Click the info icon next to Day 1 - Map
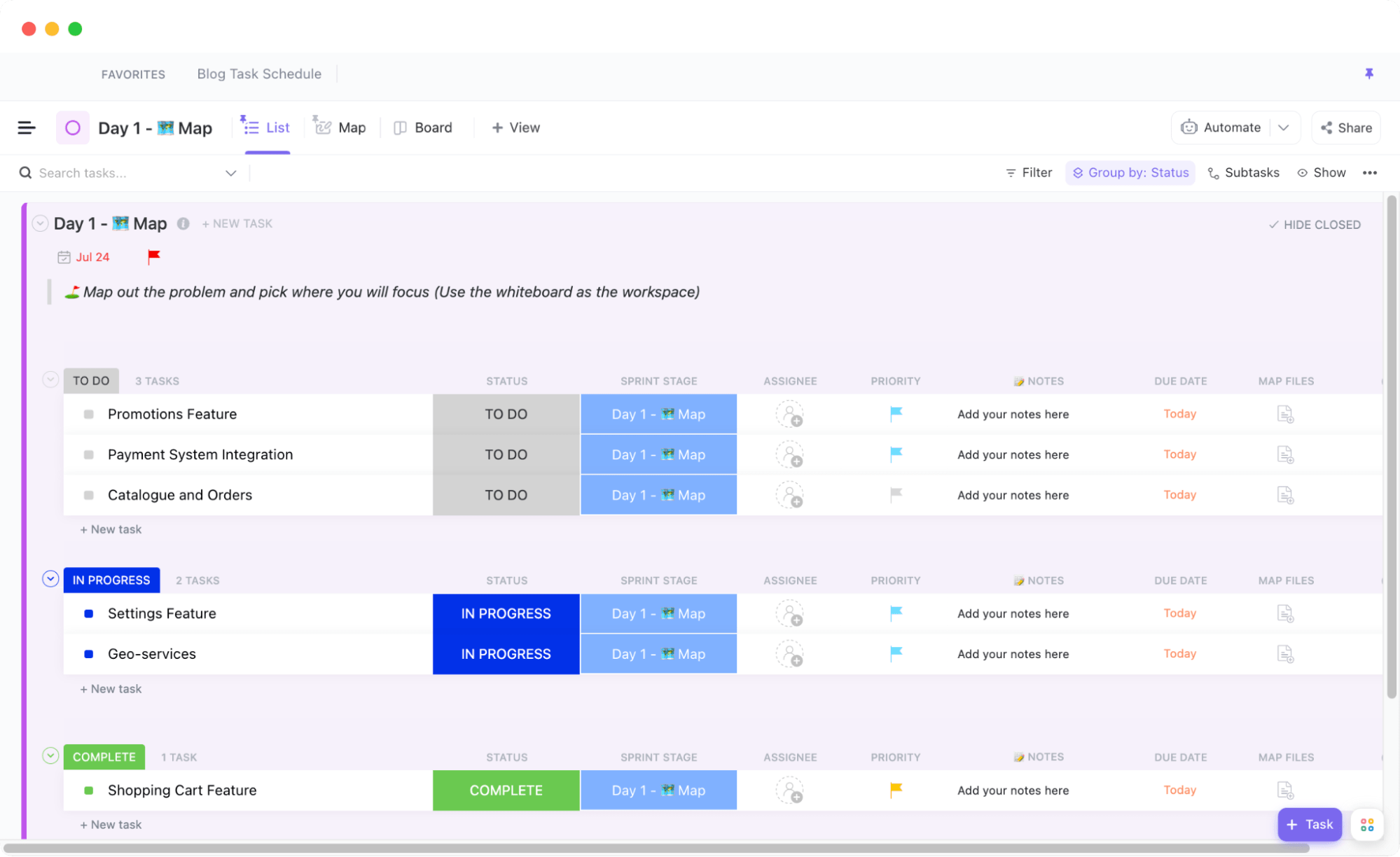This screenshot has width=1400, height=857. point(183,223)
